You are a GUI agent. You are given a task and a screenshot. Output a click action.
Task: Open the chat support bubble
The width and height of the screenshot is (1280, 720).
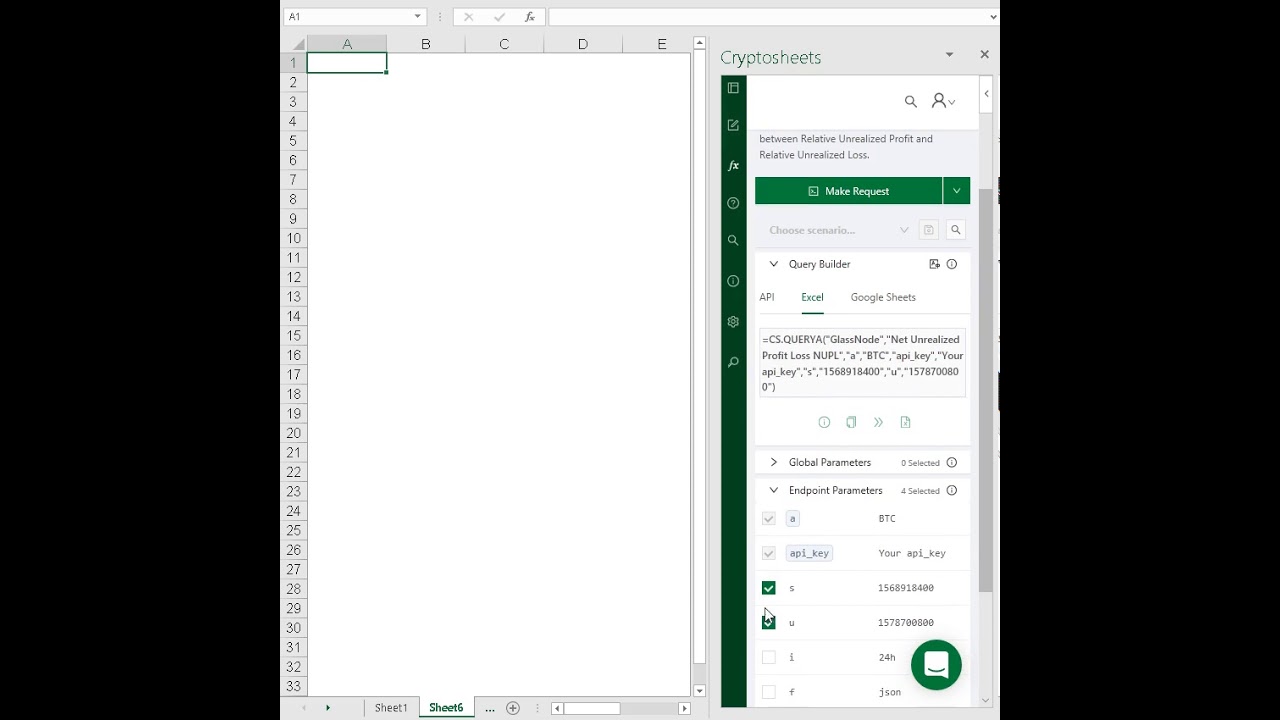coord(936,665)
